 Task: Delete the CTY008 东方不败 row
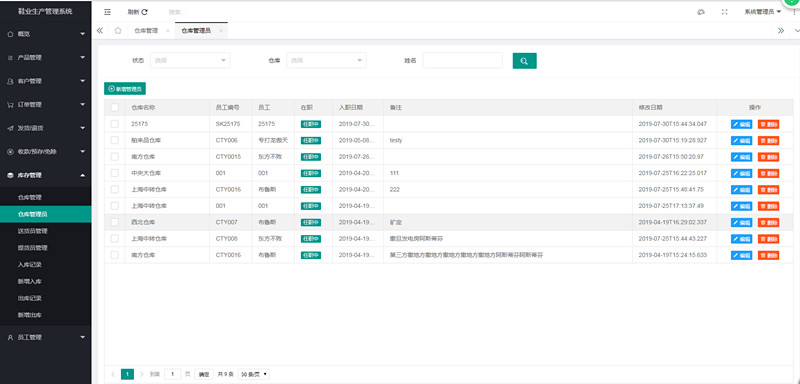(x=768, y=239)
